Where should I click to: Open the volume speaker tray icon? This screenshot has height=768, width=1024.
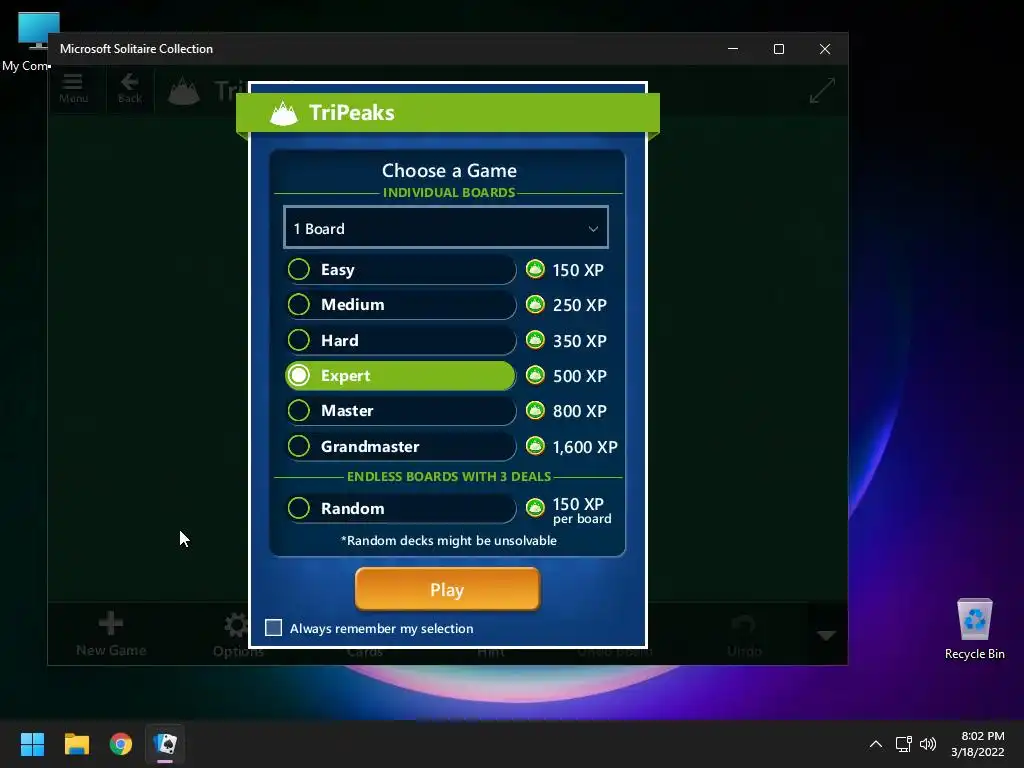(x=928, y=744)
